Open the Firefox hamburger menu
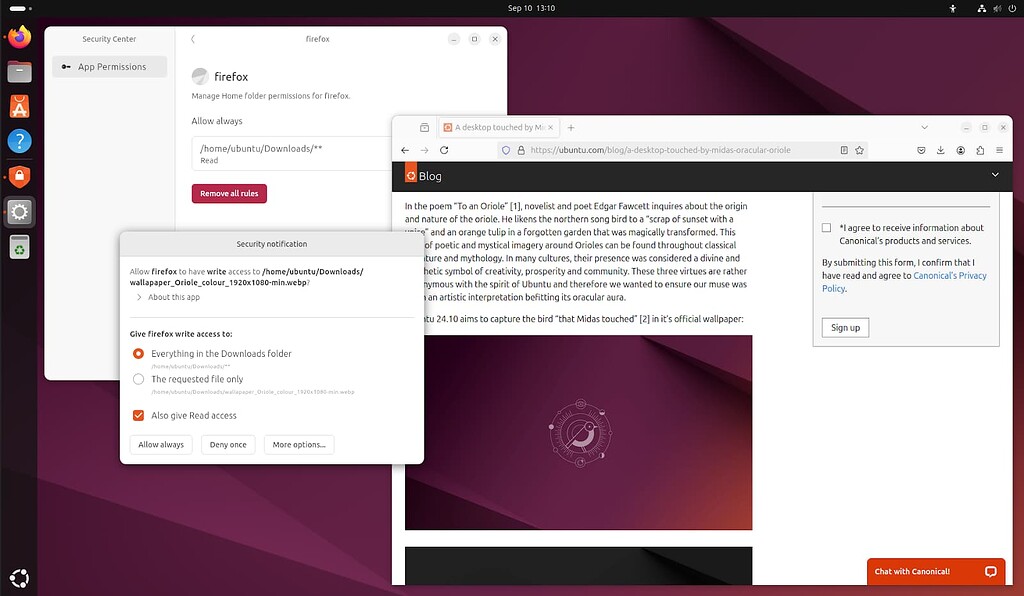Image resolution: width=1024 pixels, height=596 pixels. (999, 150)
